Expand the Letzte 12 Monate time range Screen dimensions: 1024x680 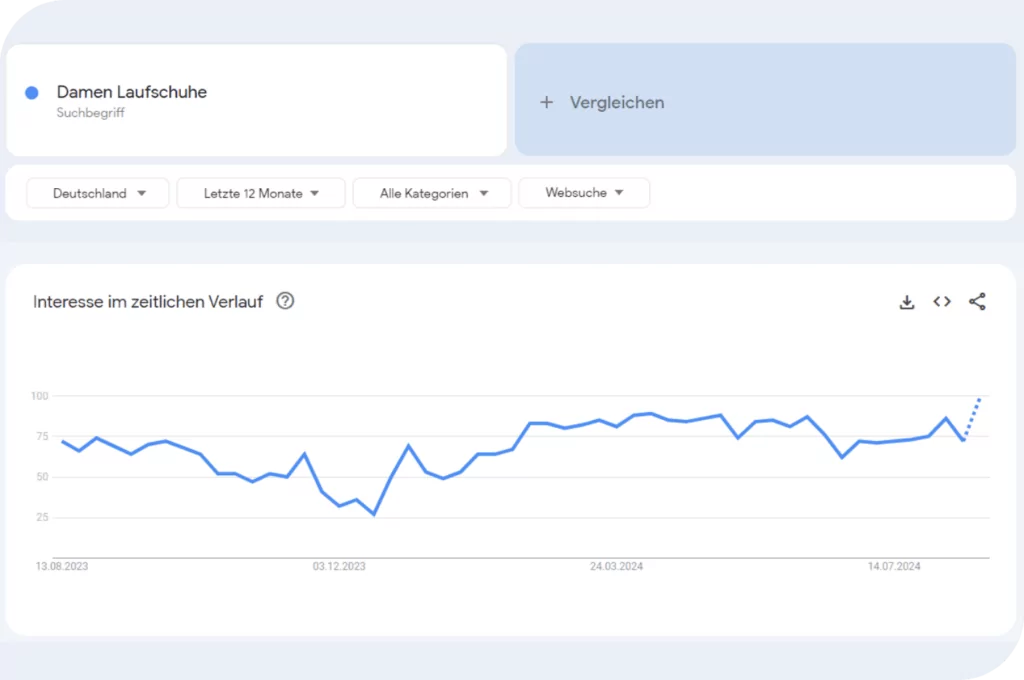261,193
